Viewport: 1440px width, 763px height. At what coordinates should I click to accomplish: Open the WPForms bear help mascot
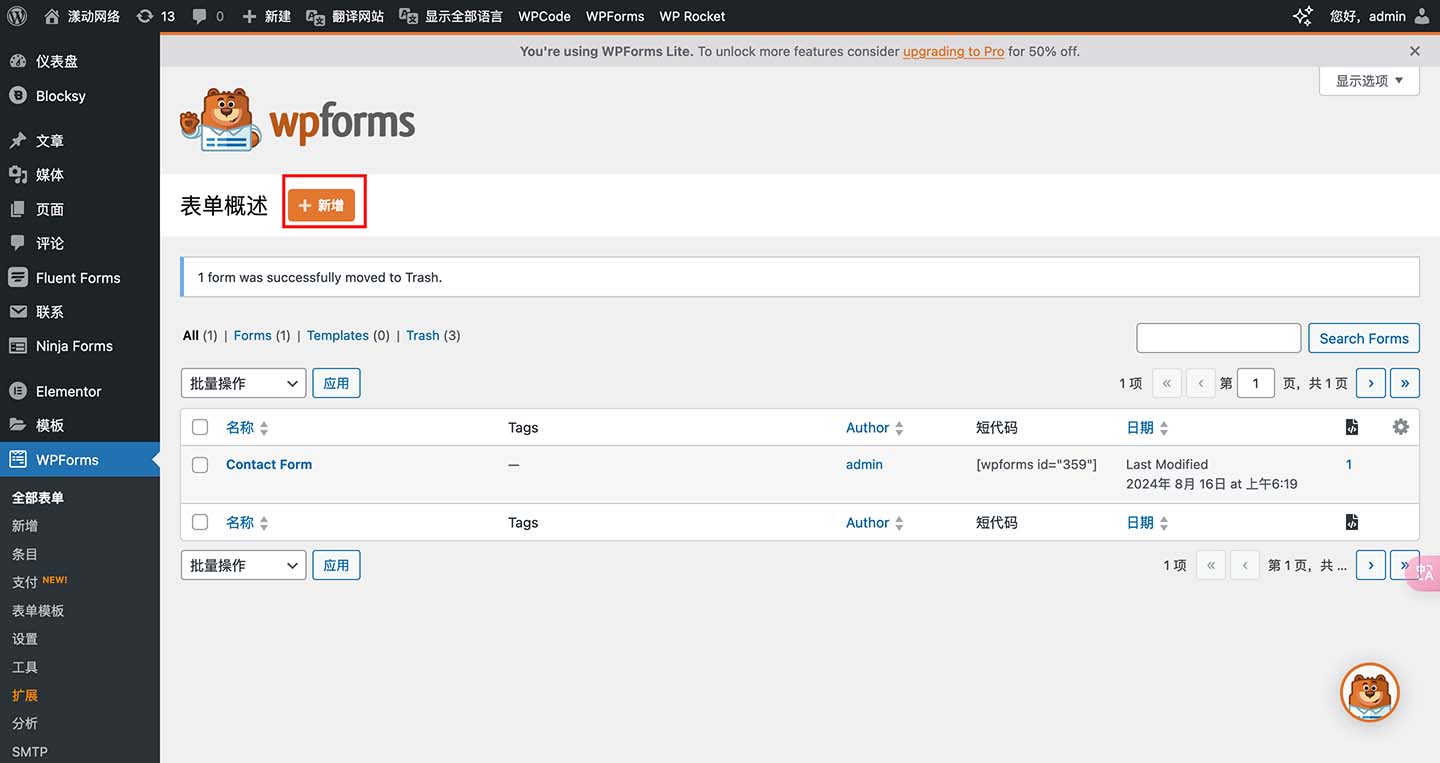(x=1369, y=692)
